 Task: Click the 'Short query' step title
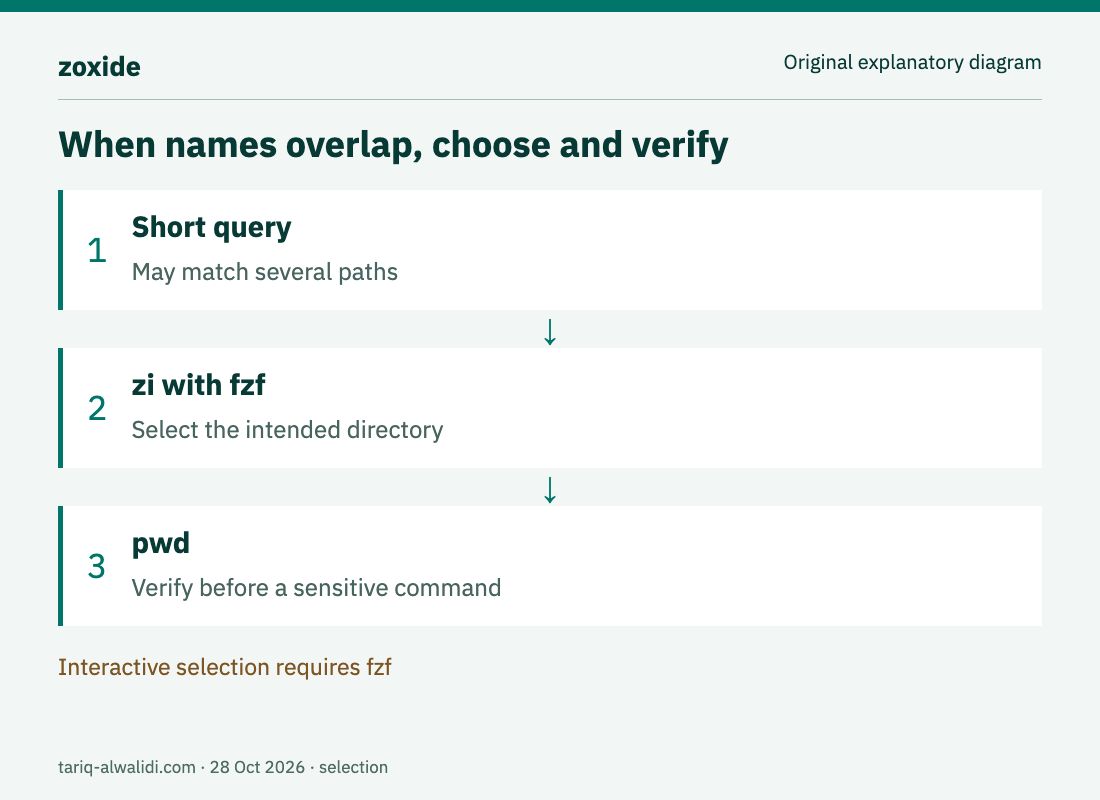click(x=211, y=227)
